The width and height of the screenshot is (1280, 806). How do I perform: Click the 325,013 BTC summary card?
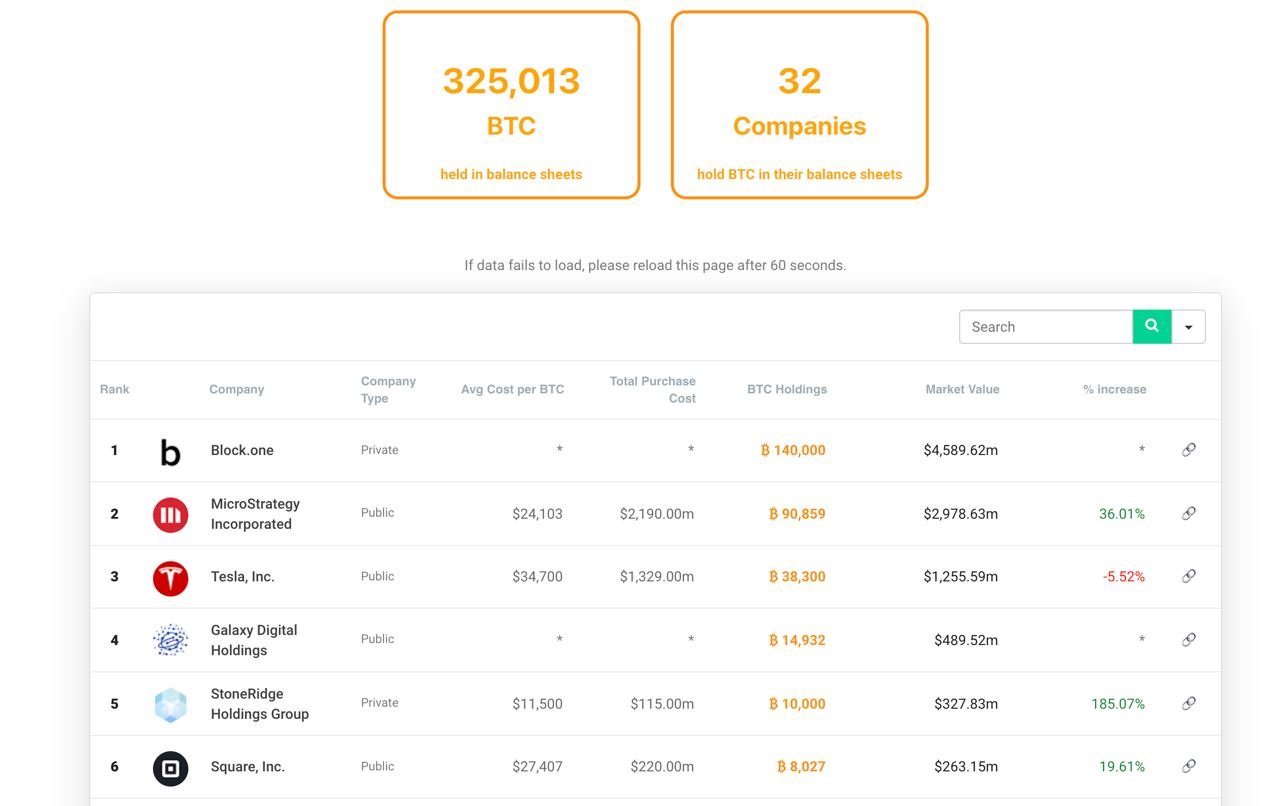pyautogui.click(x=511, y=105)
